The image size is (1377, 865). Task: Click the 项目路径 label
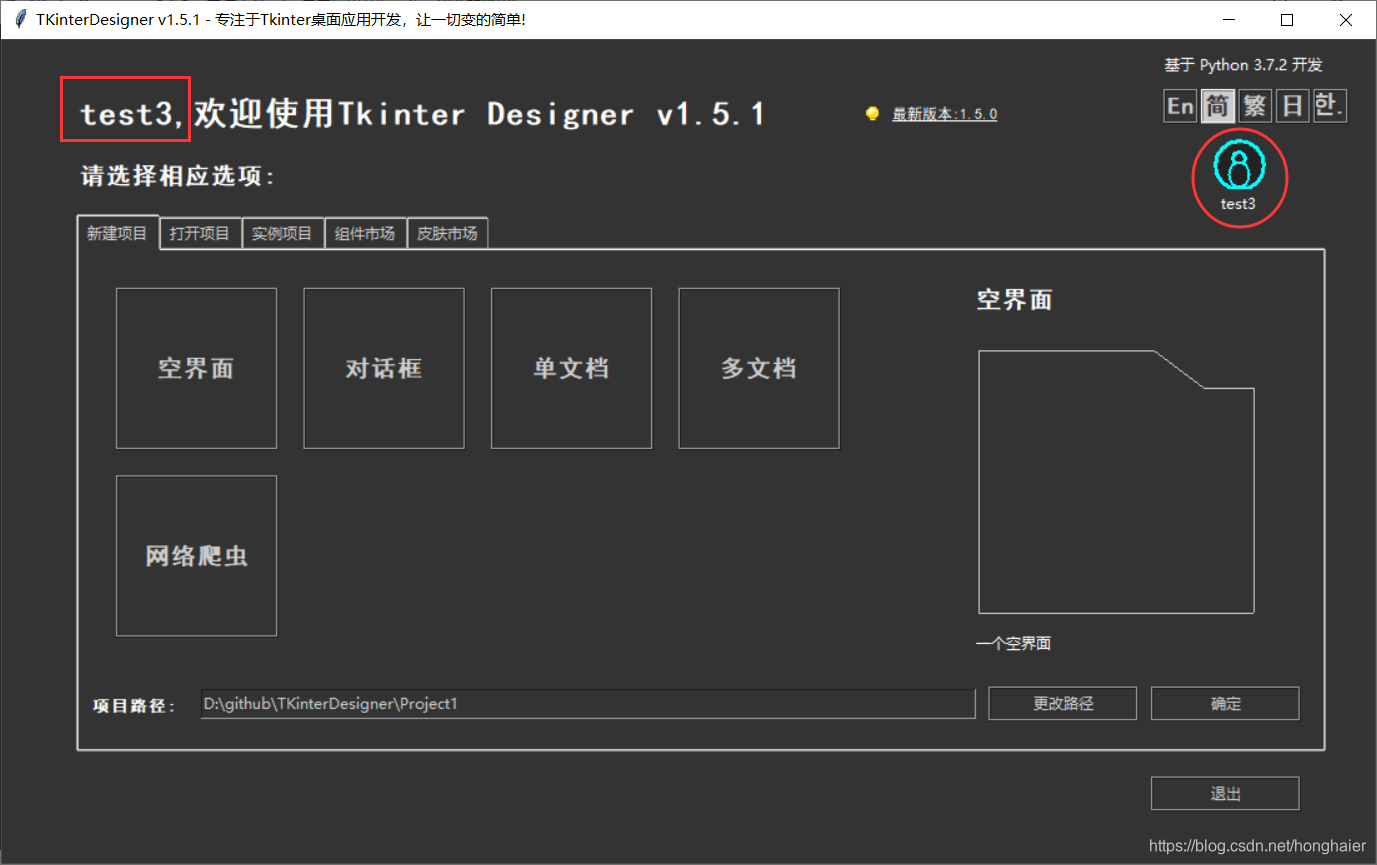(x=134, y=706)
